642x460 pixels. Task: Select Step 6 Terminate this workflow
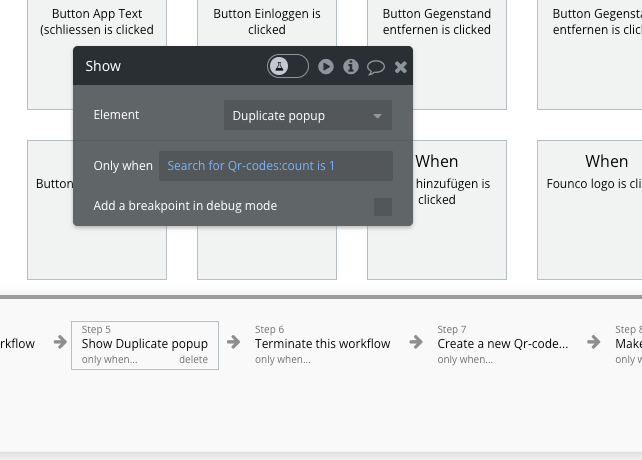(322, 343)
